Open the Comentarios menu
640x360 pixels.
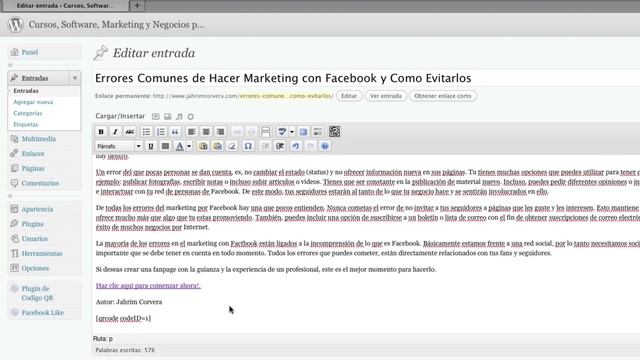pos(40,183)
